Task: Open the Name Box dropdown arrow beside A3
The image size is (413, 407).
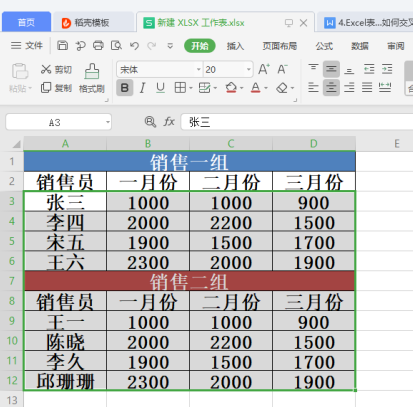Action: (x=108, y=122)
